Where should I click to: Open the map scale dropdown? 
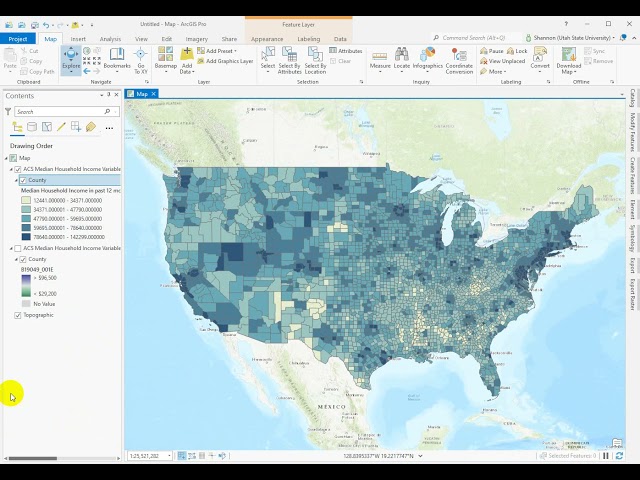169,456
